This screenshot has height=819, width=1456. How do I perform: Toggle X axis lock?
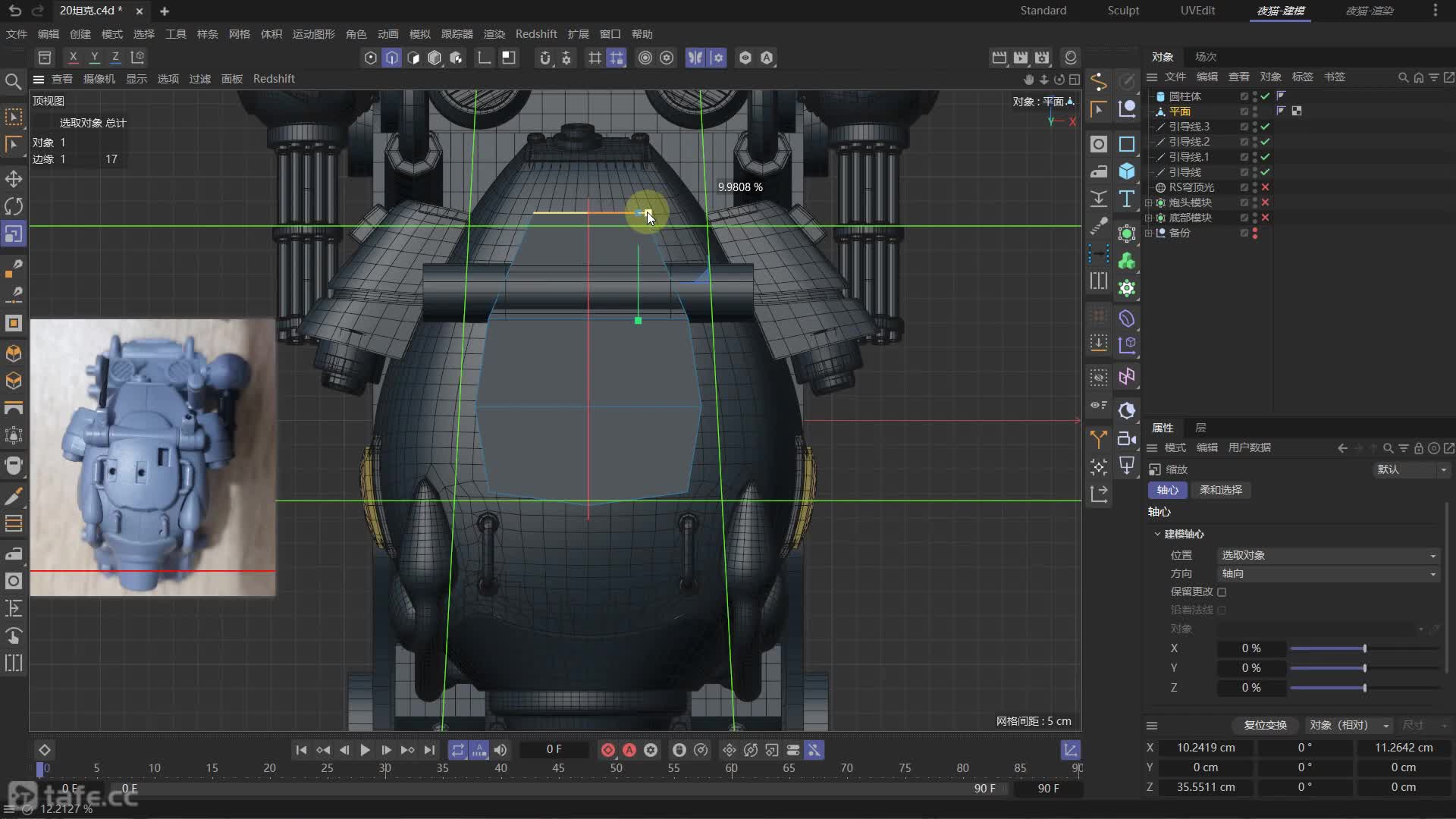pos(73,57)
